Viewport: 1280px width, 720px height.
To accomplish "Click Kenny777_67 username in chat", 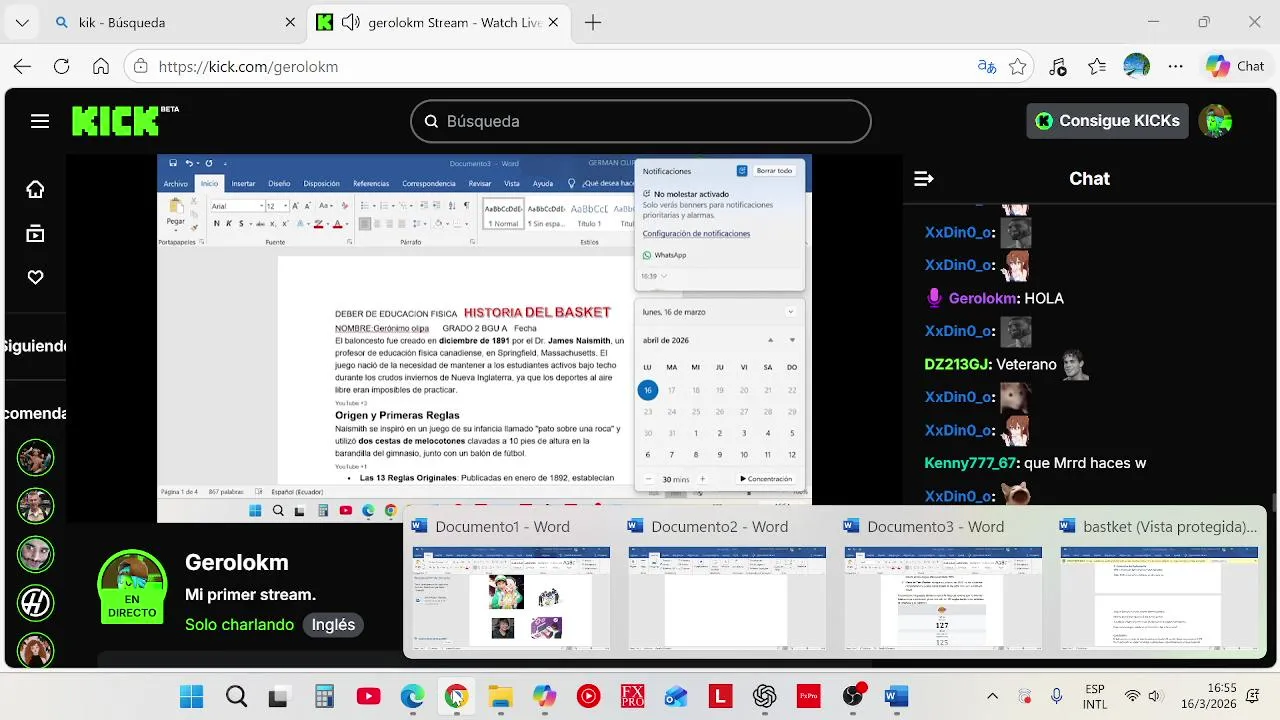I will click(970, 463).
